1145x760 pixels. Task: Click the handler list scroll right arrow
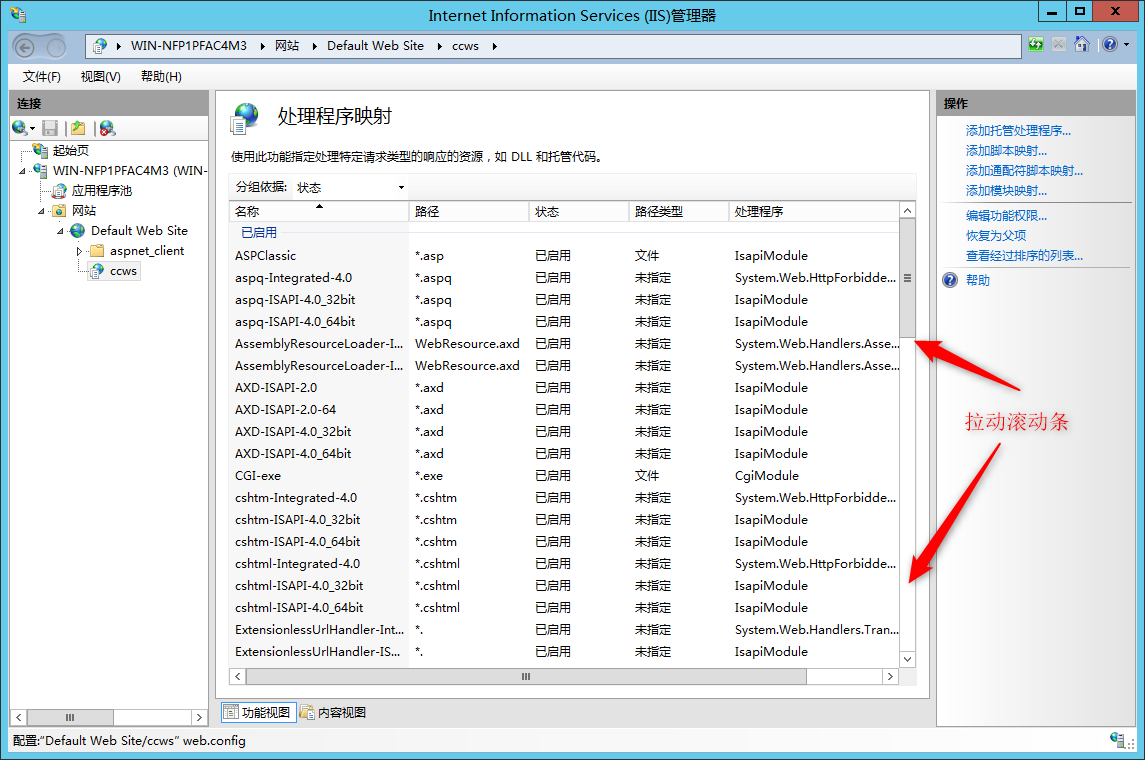[889, 677]
